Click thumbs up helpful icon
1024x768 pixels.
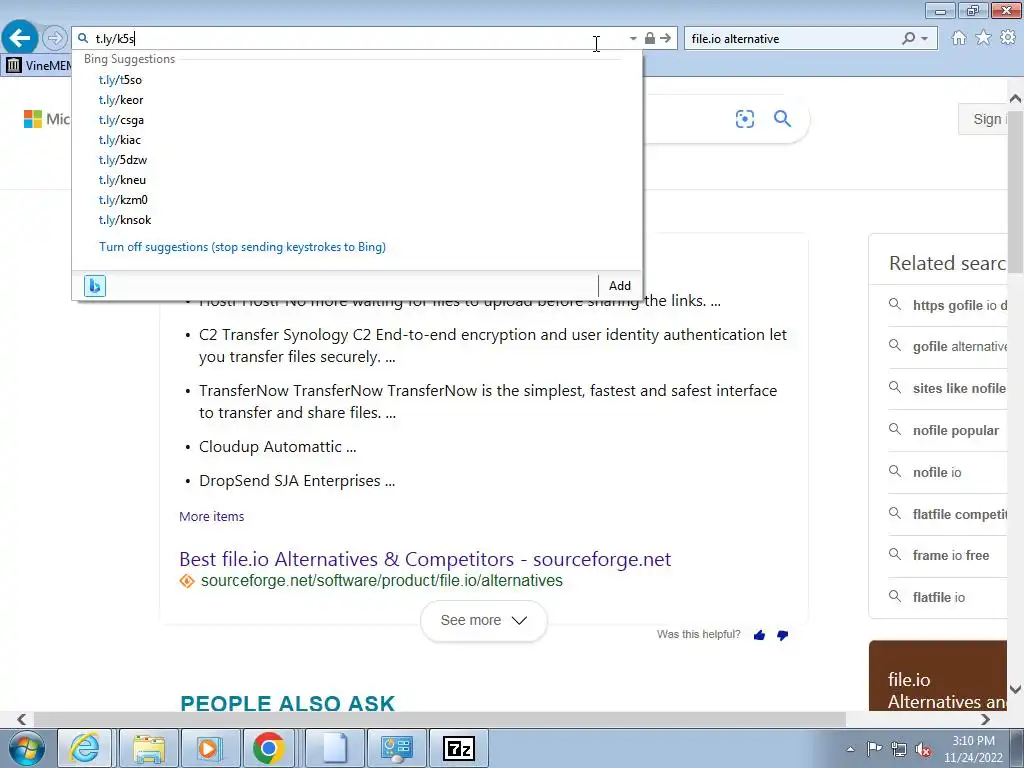tap(759, 635)
